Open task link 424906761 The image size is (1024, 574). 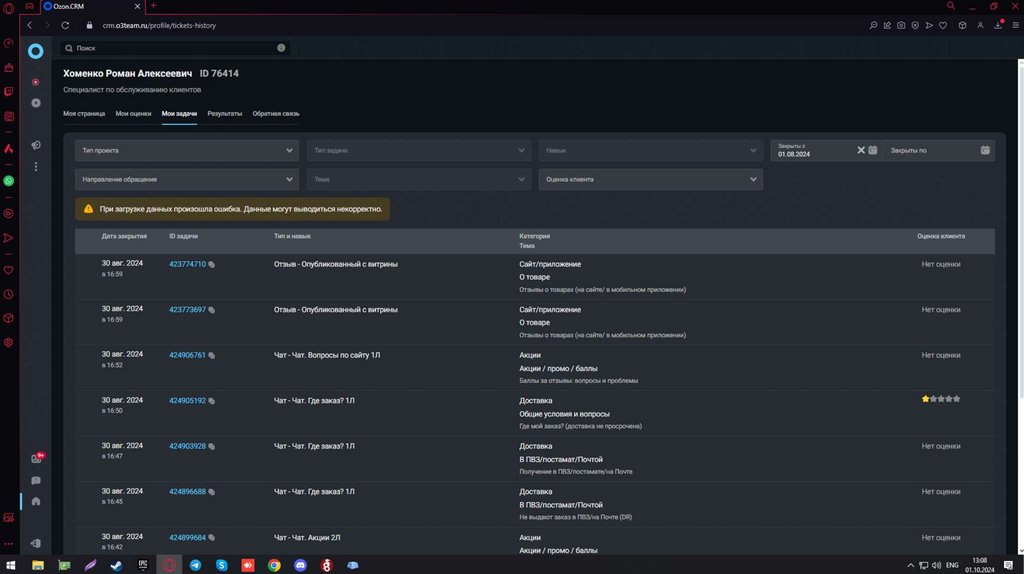tap(187, 355)
